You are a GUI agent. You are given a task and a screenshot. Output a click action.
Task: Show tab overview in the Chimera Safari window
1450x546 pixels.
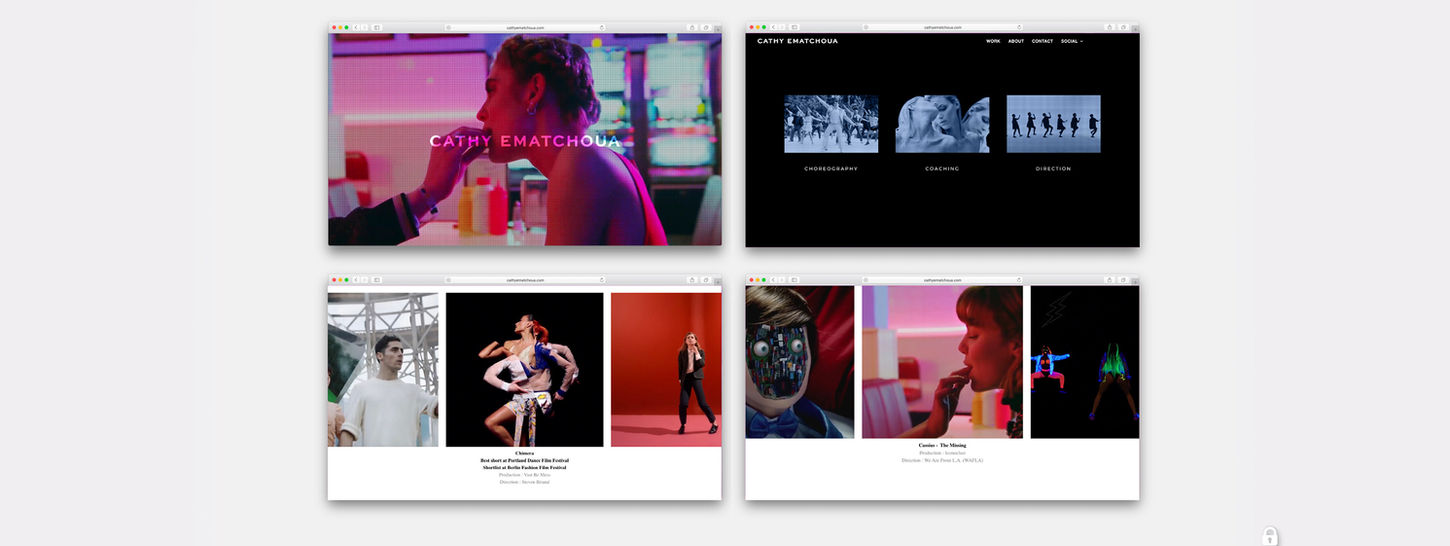click(706, 280)
